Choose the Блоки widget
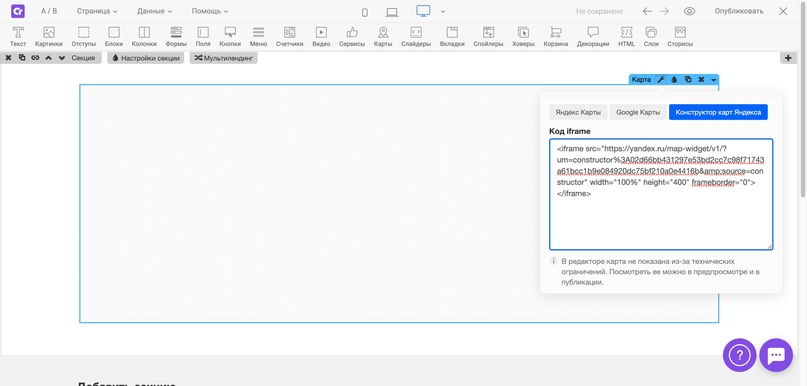This screenshot has height=386, width=807. pos(114,37)
